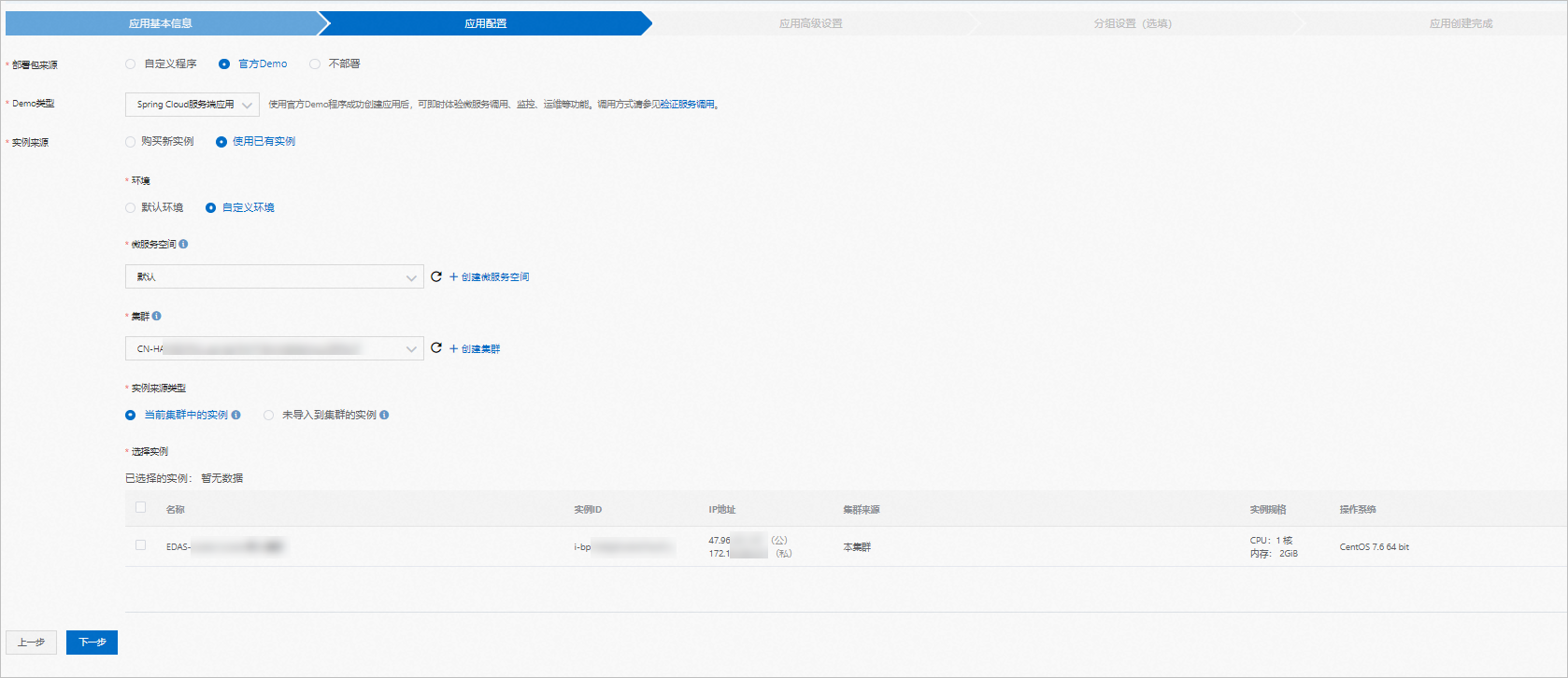Go to the 应用创建完成 step
The height and width of the screenshot is (678, 1568).
(x=1461, y=23)
